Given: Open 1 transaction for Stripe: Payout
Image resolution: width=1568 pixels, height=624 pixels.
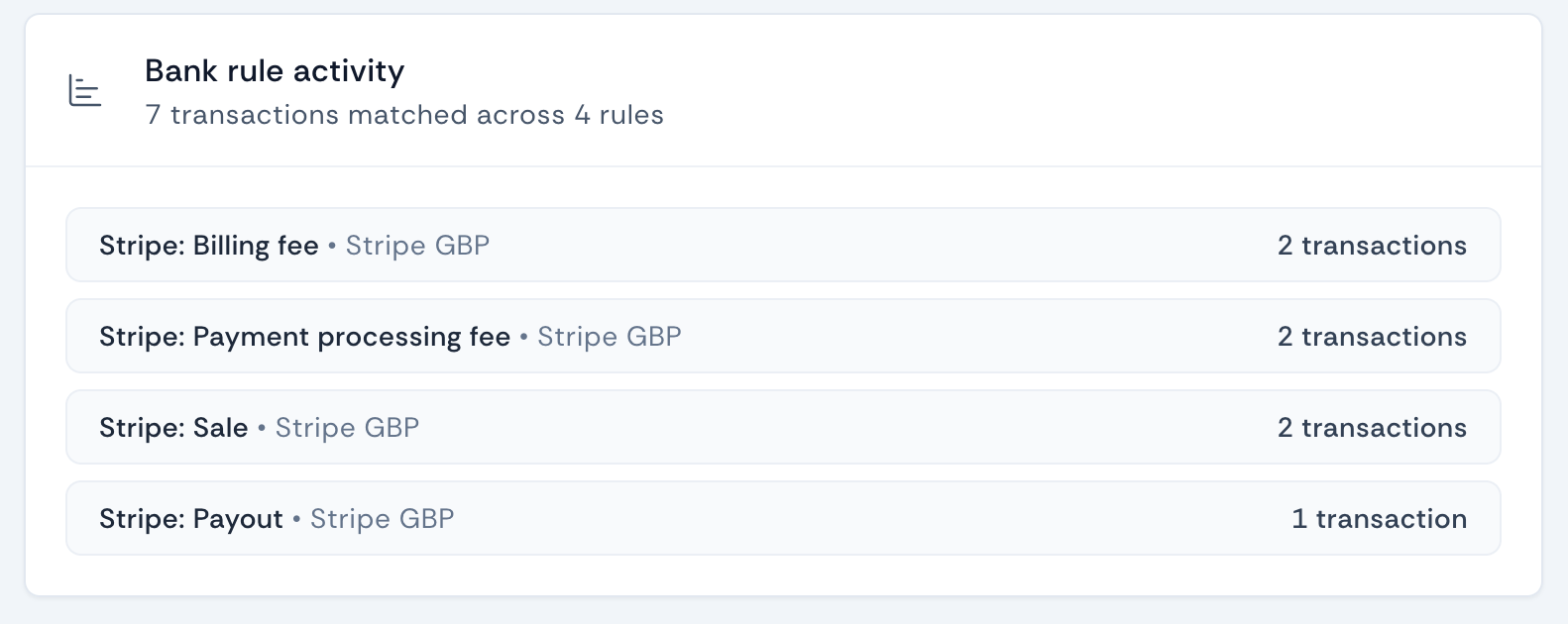Looking at the screenshot, I should [x=1380, y=518].
